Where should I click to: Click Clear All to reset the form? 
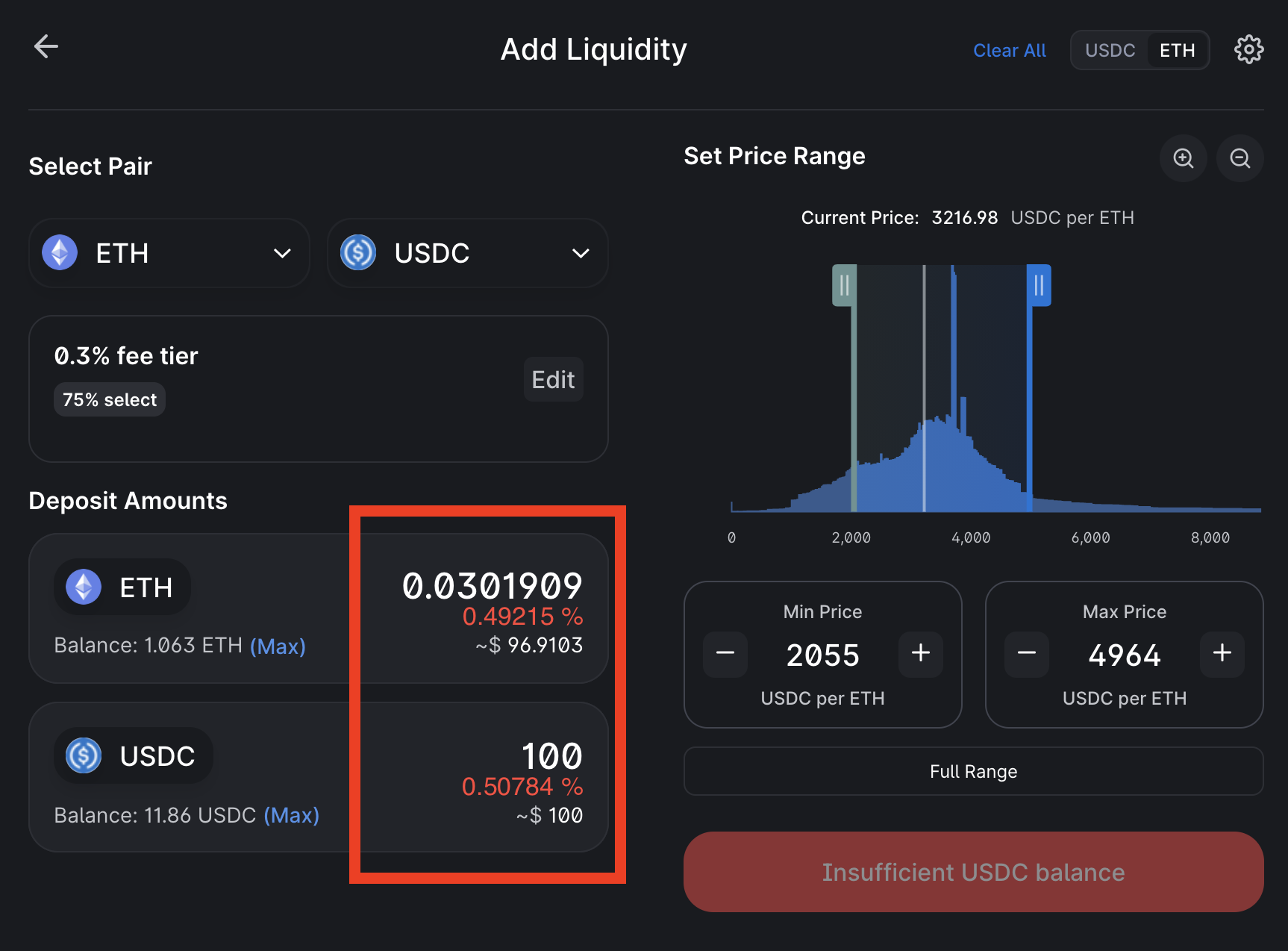pos(1009,50)
